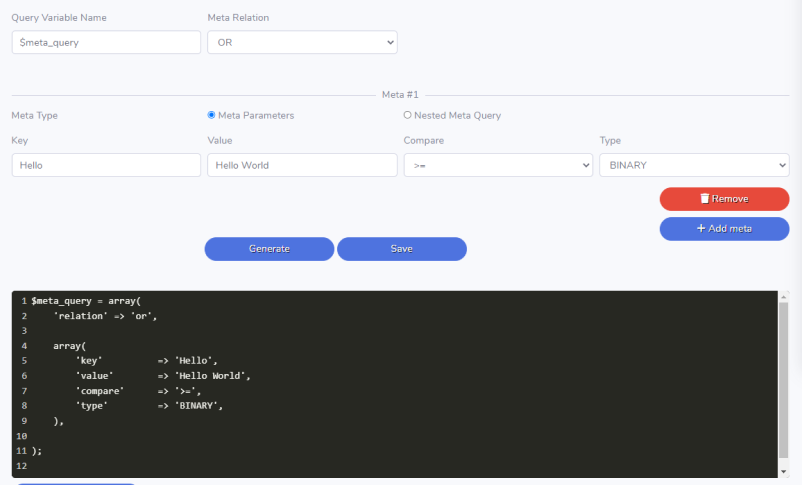Focus the Query Variable Name field
The width and height of the screenshot is (802, 485).
click(x=106, y=42)
